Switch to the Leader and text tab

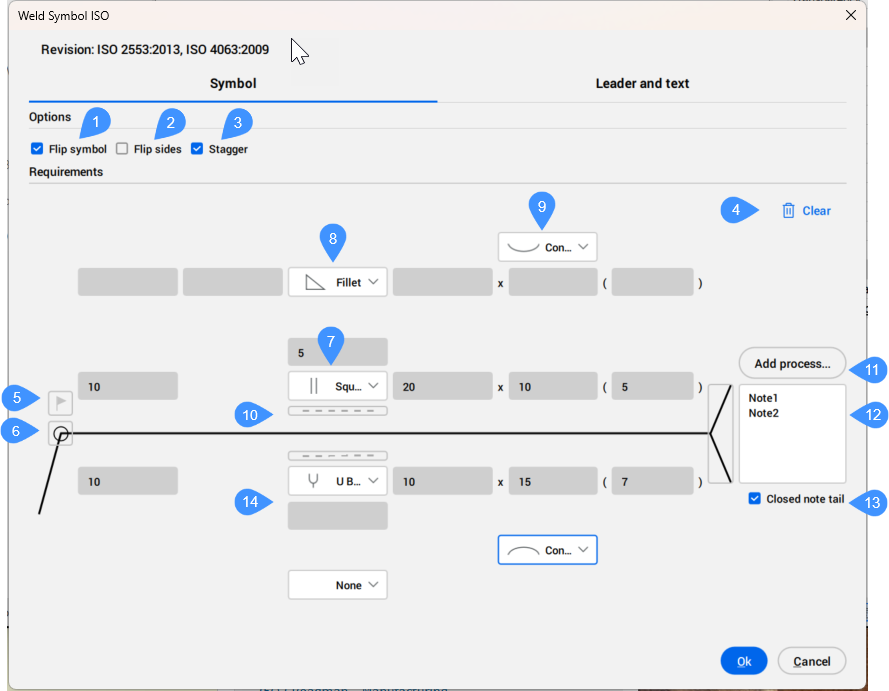point(642,84)
